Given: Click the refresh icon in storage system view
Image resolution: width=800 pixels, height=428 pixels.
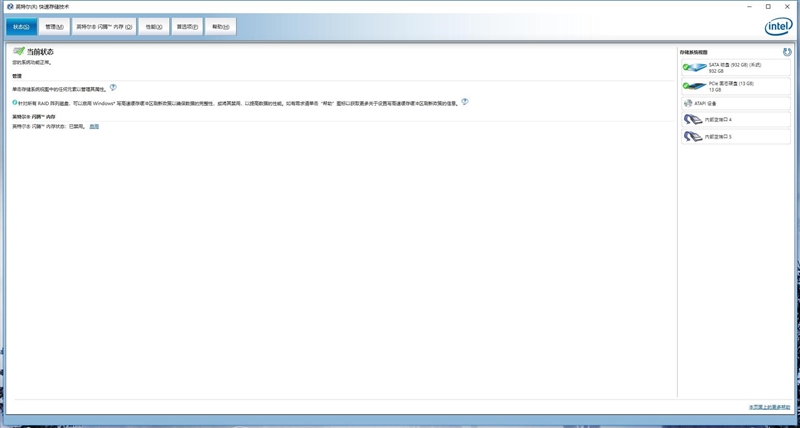Looking at the screenshot, I should pos(787,51).
